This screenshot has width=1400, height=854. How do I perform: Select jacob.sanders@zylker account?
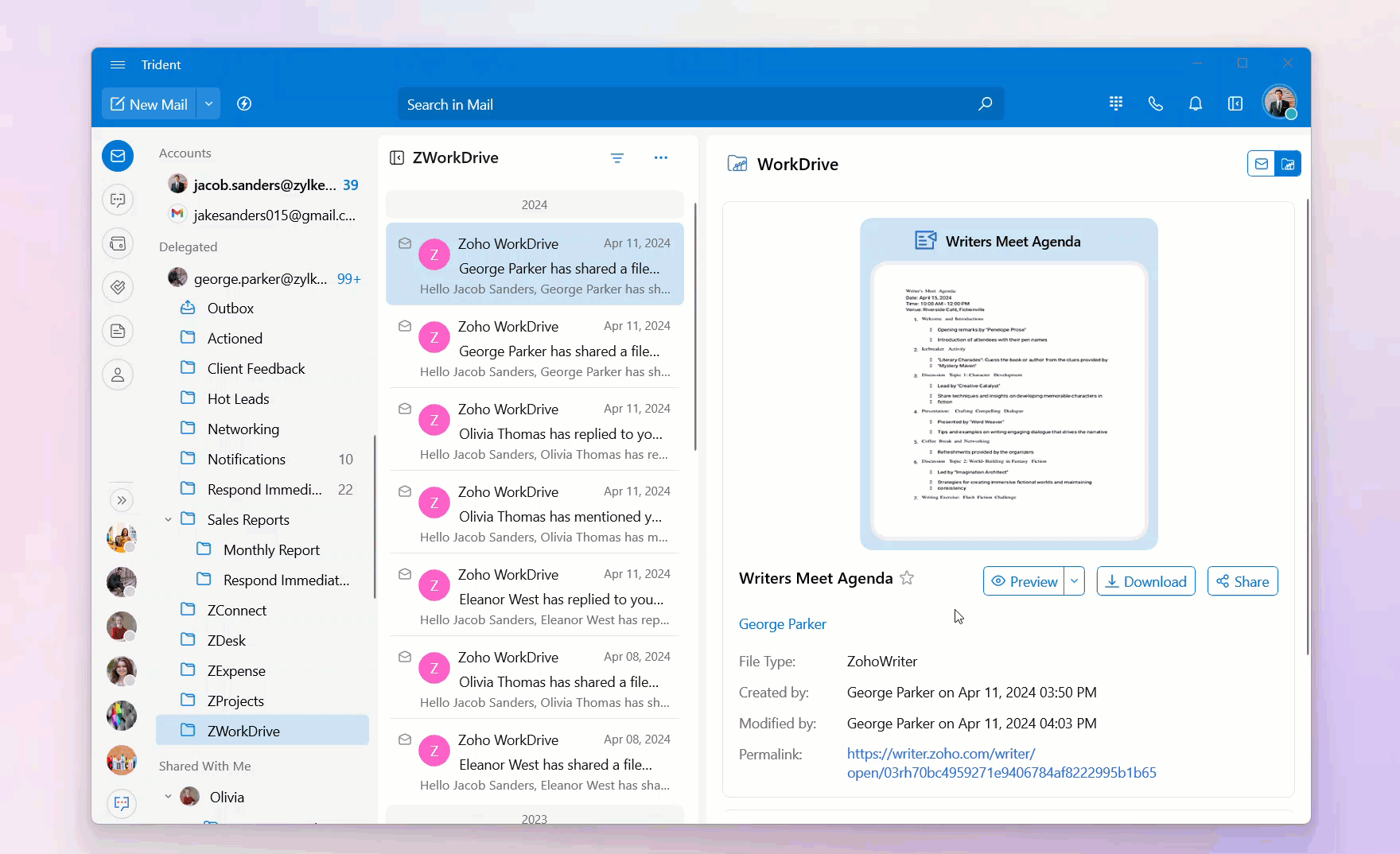tap(262, 184)
